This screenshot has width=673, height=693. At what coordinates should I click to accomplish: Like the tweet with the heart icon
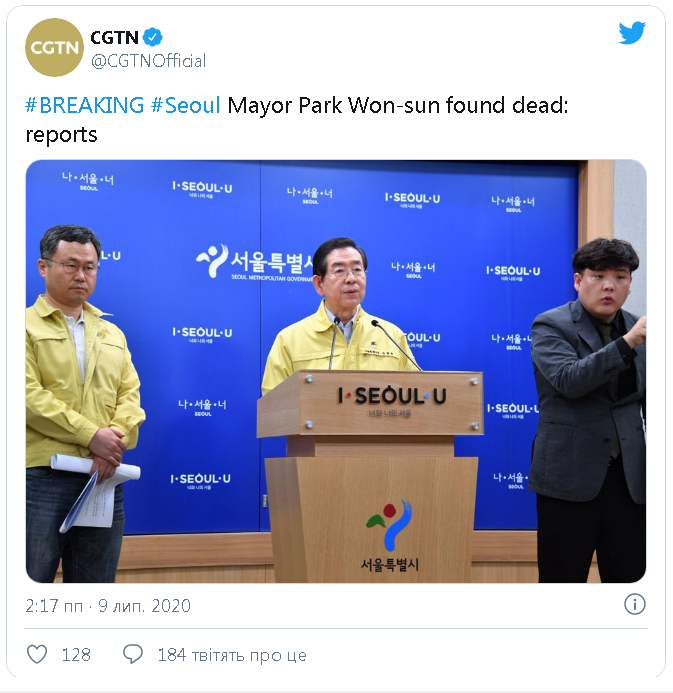pyautogui.click(x=37, y=654)
